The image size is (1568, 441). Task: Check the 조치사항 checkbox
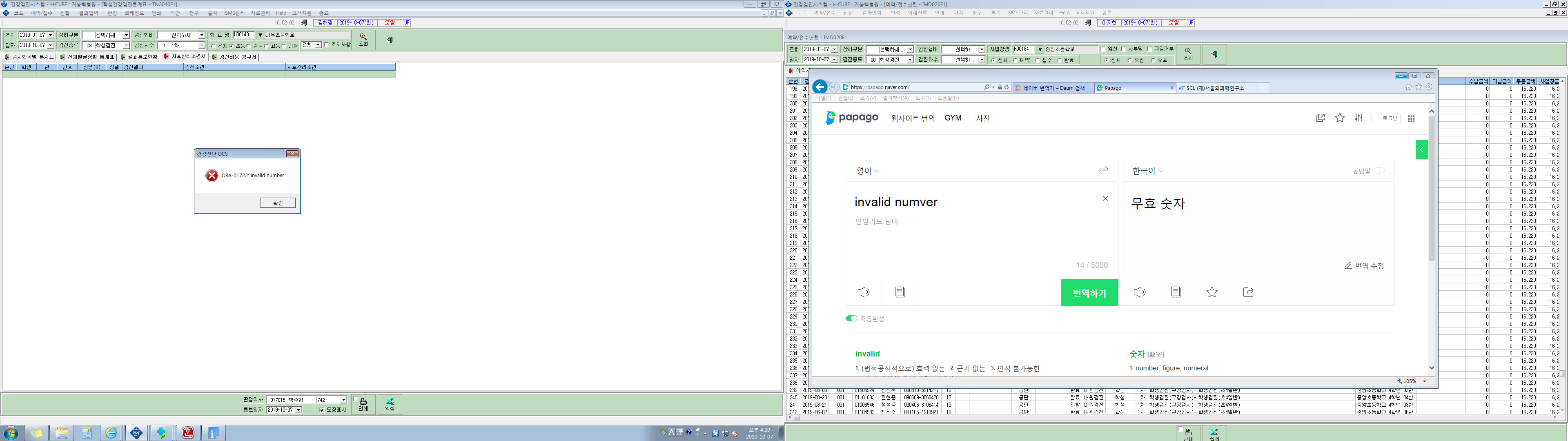pos(326,45)
